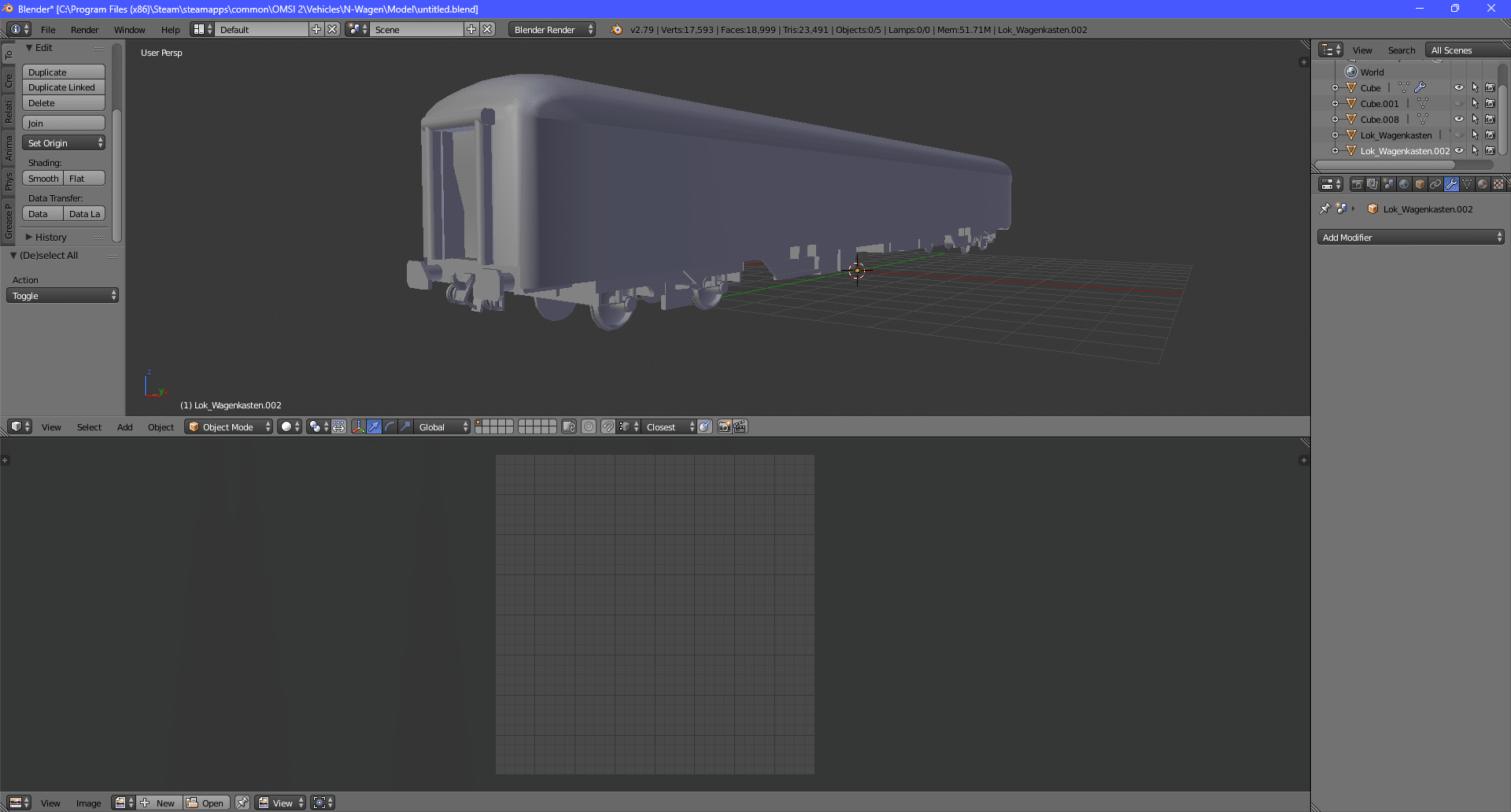This screenshot has height=812, width=1511.
Task: Open the World properties tab
Action: [x=1404, y=184]
